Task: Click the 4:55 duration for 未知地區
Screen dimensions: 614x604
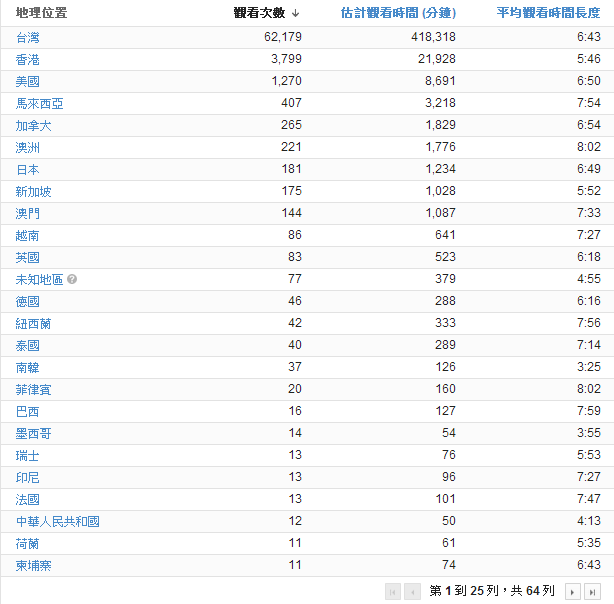Action: 589,278
